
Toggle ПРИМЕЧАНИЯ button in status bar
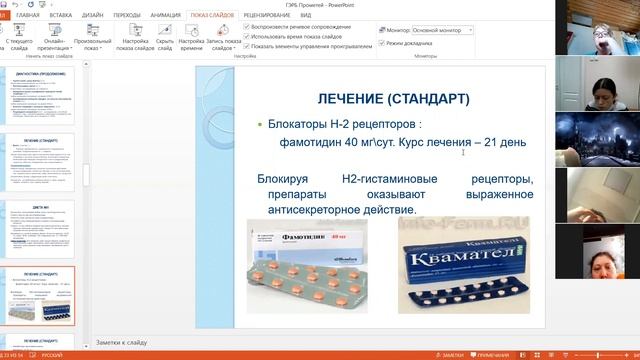pos(490,355)
